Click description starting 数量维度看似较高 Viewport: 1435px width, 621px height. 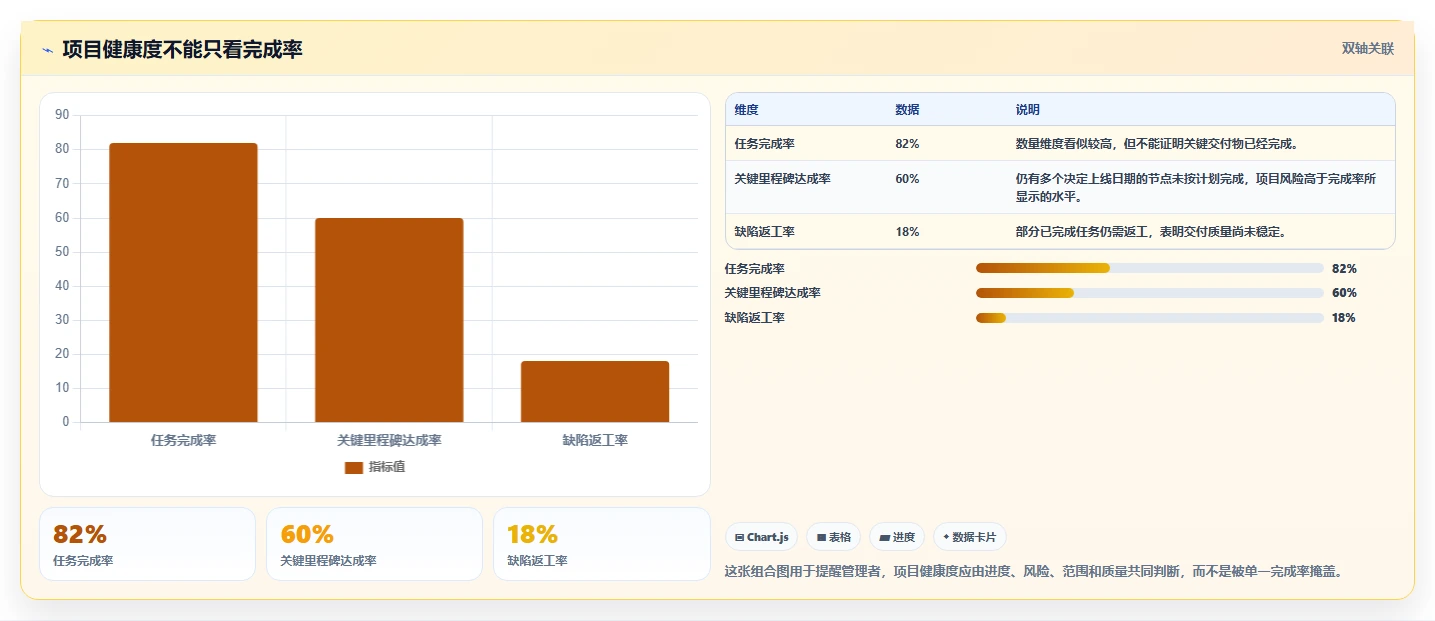1156,143
